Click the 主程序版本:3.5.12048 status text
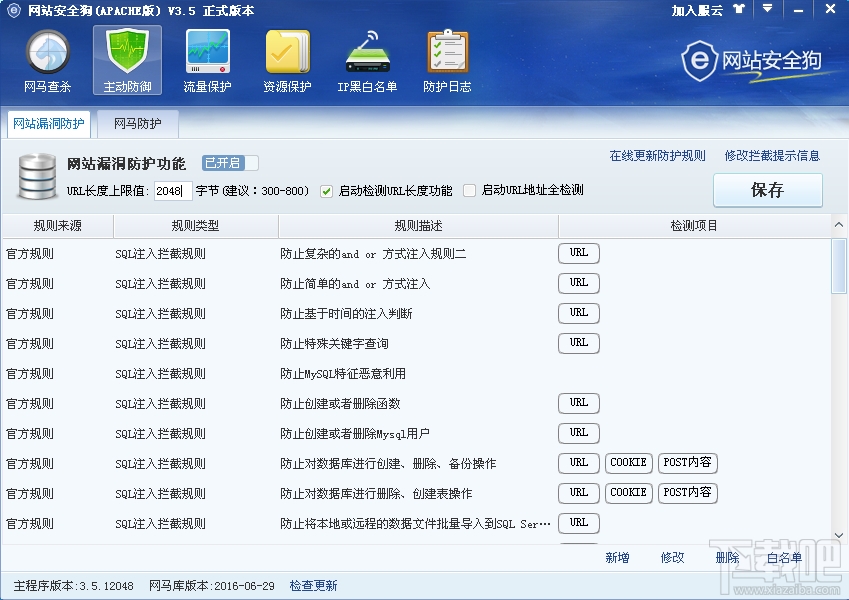Viewport: 849px width, 600px height. point(74,586)
